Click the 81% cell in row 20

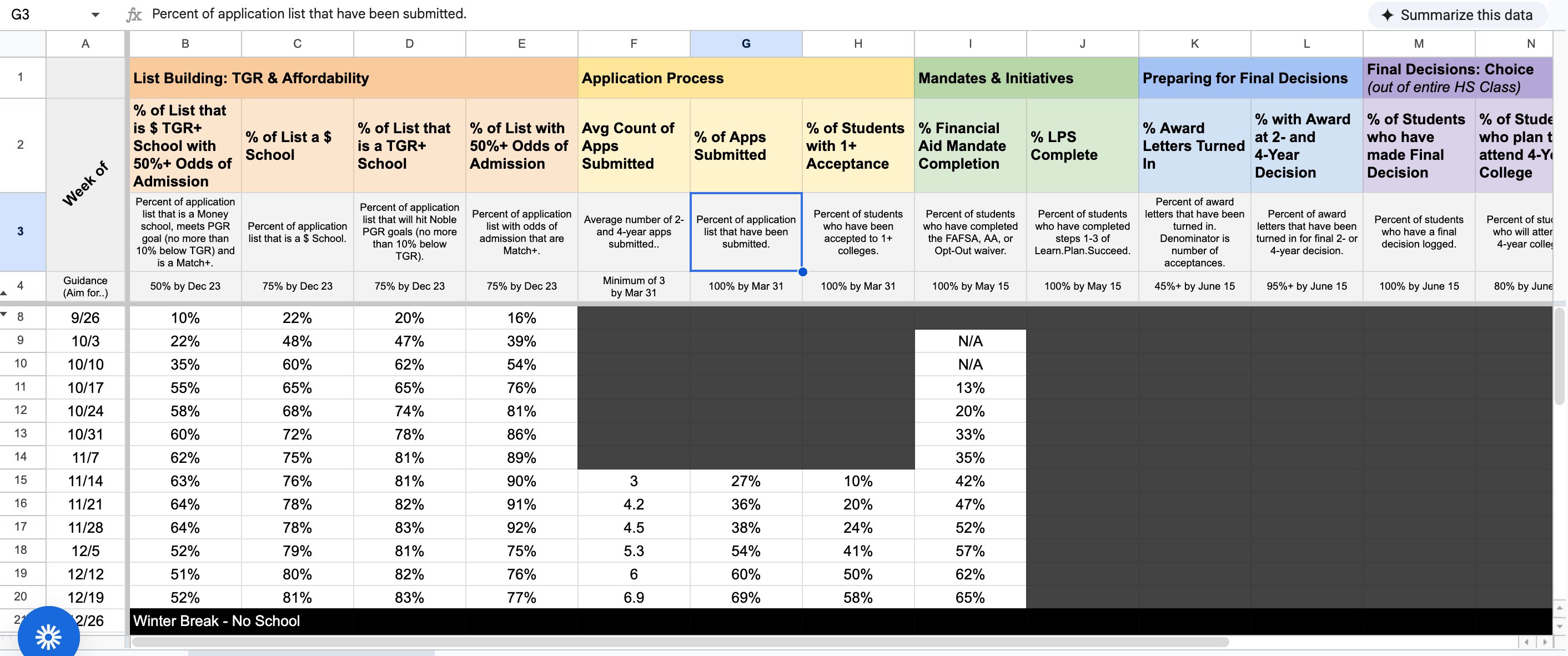(x=297, y=597)
